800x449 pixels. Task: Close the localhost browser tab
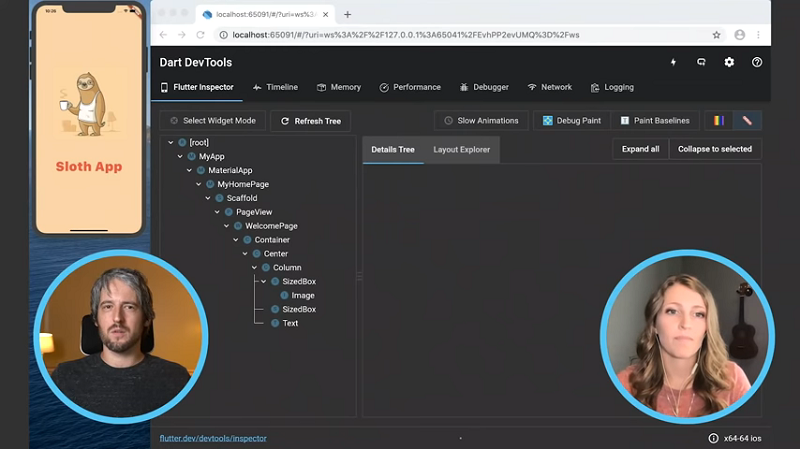[x=326, y=14]
